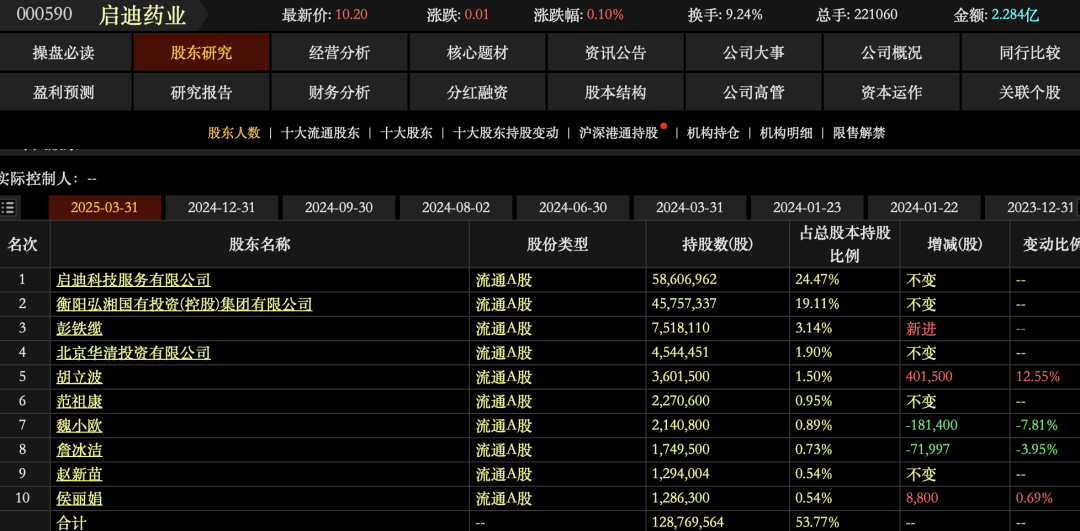The image size is (1080, 531).
Task: Open the 股本结构 tab
Action: (x=615, y=92)
